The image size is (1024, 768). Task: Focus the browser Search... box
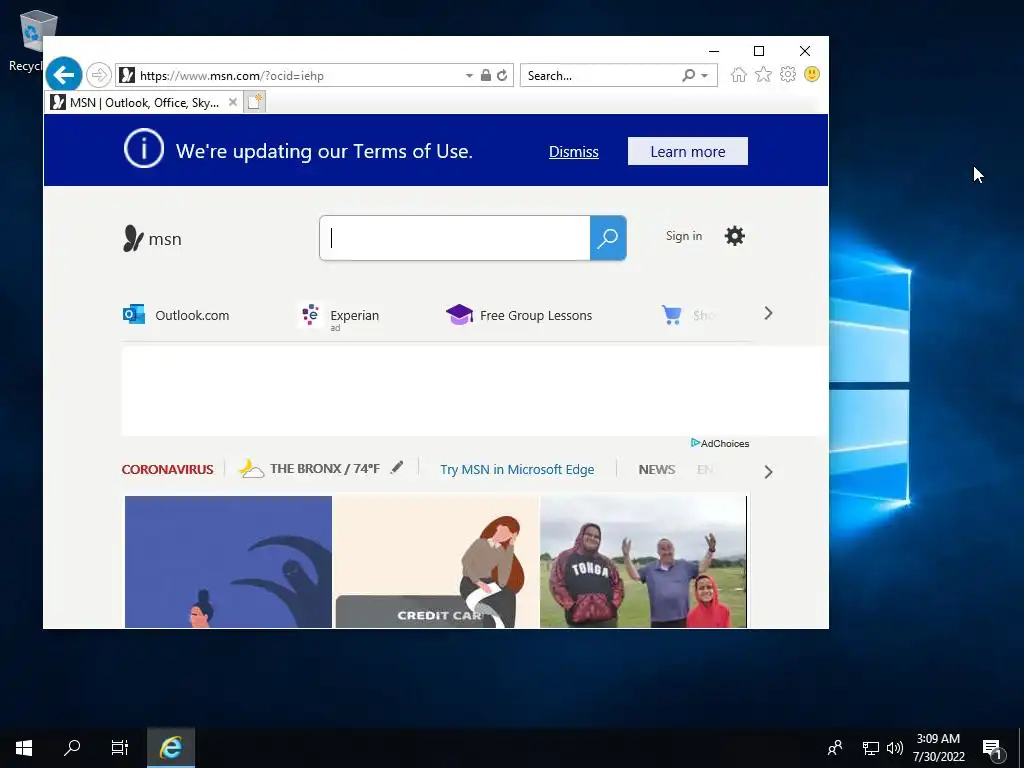[601, 76]
